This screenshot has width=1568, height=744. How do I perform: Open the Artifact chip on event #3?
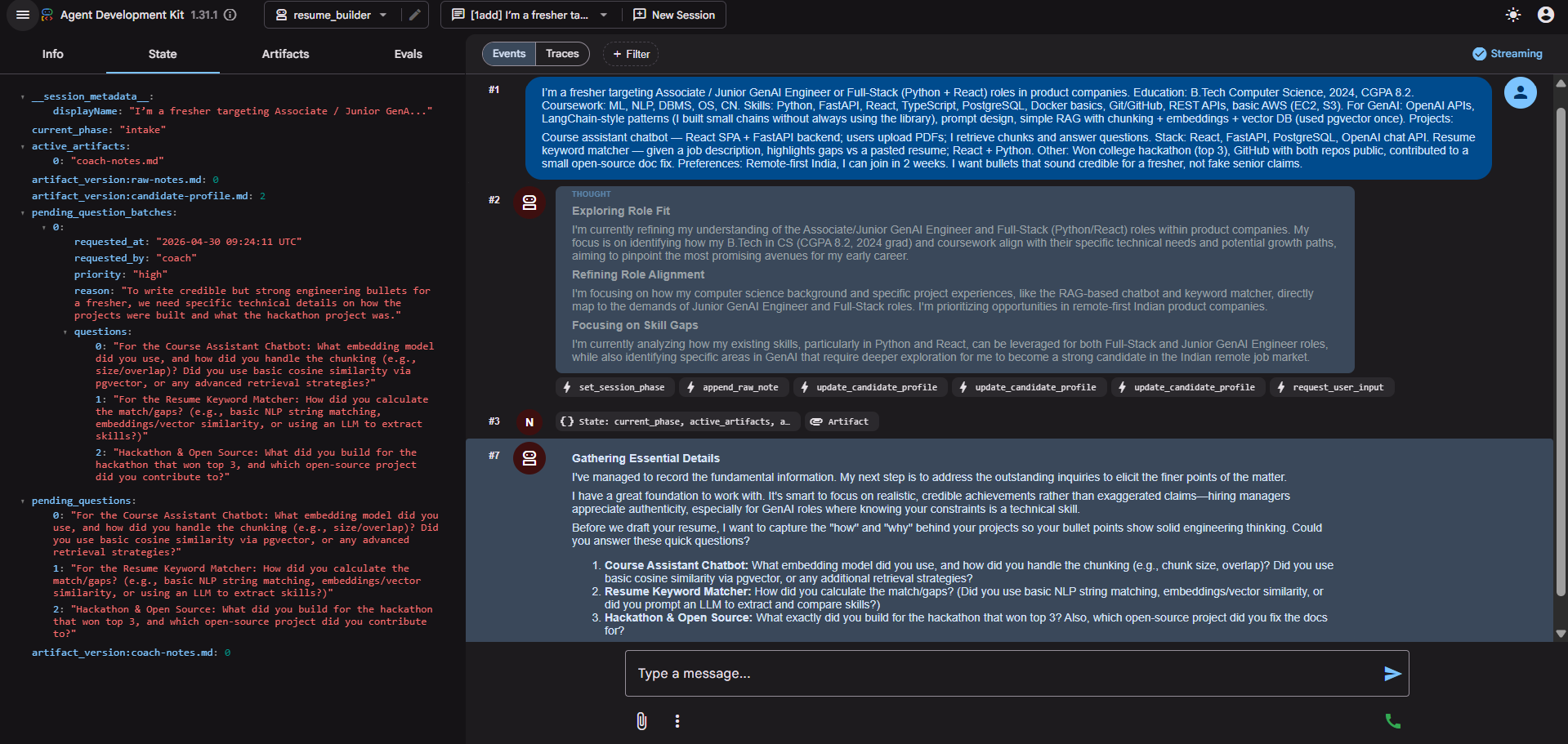[x=841, y=421]
